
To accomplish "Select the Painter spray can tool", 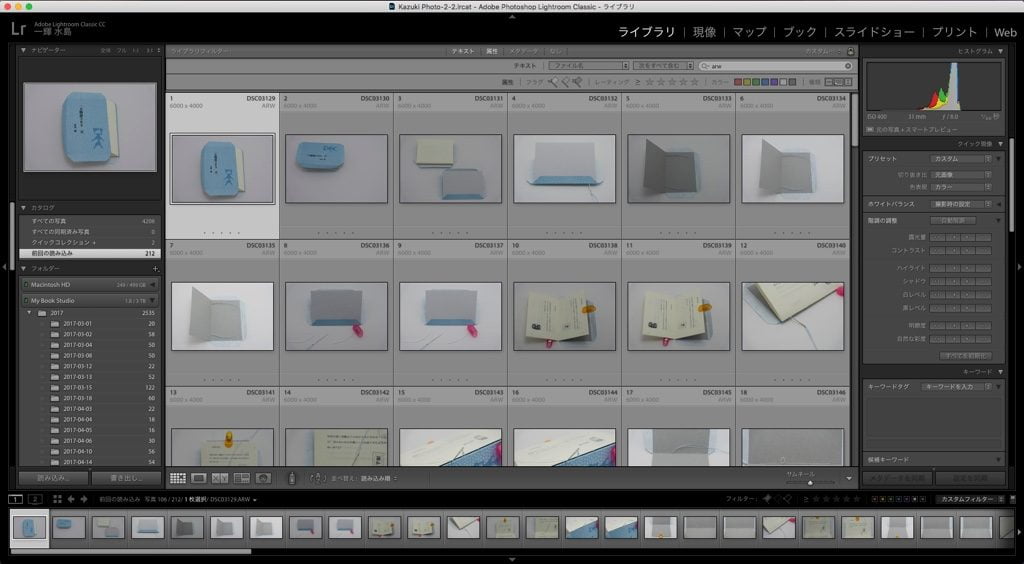I will click(292, 478).
